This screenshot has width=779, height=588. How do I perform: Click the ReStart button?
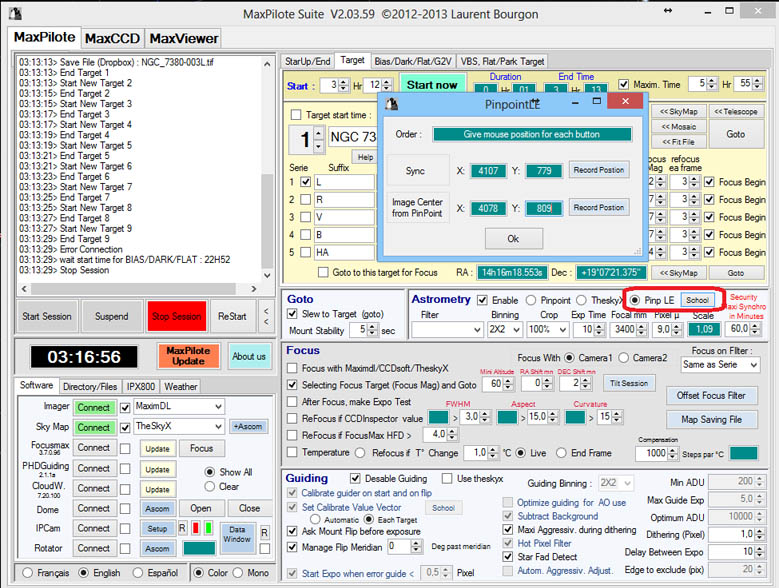pyautogui.click(x=232, y=316)
